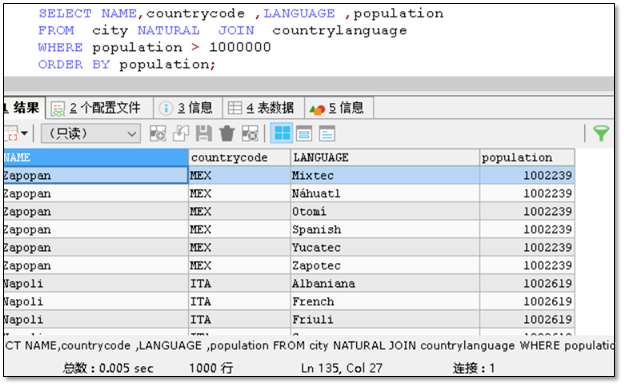Click the duplicate current row icon
Image resolution: width=624 pixels, height=386 pixels.
(x=181, y=133)
